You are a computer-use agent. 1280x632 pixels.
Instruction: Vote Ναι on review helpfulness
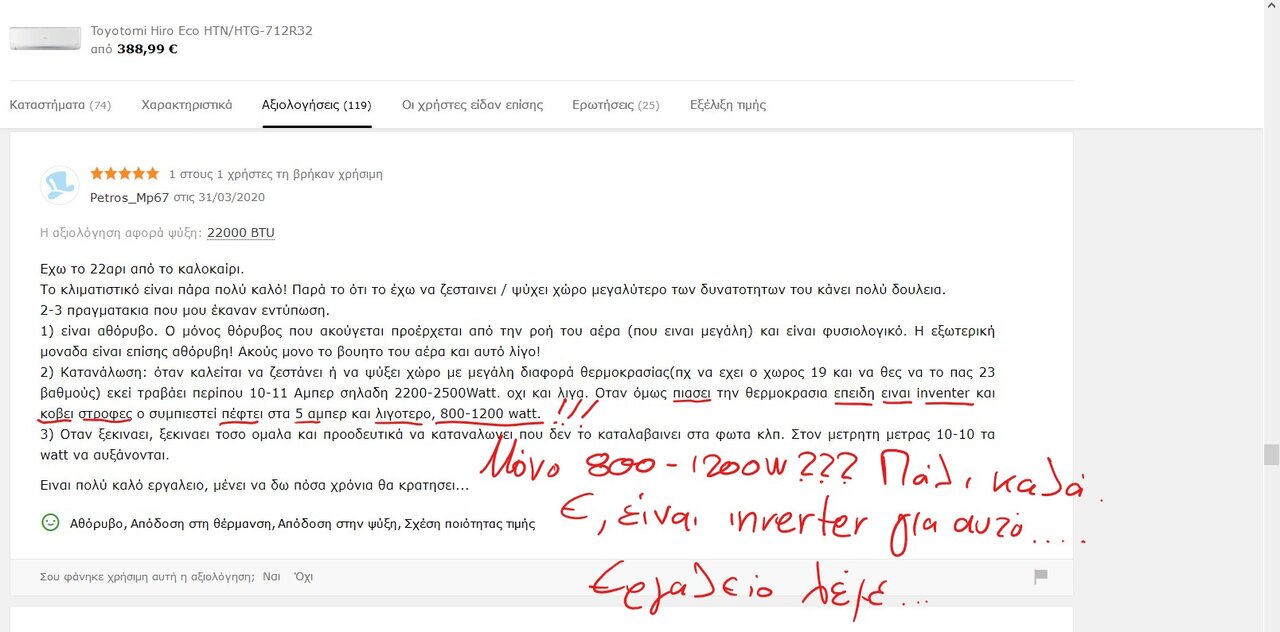click(x=271, y=577)
